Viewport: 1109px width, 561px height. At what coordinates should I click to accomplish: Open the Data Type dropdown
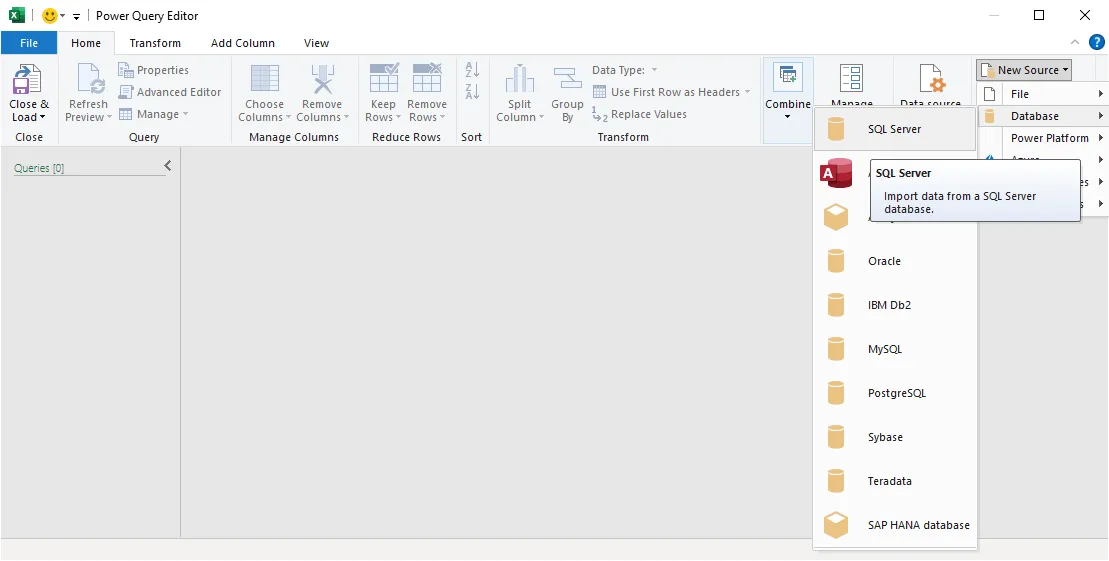pos(624,70)
